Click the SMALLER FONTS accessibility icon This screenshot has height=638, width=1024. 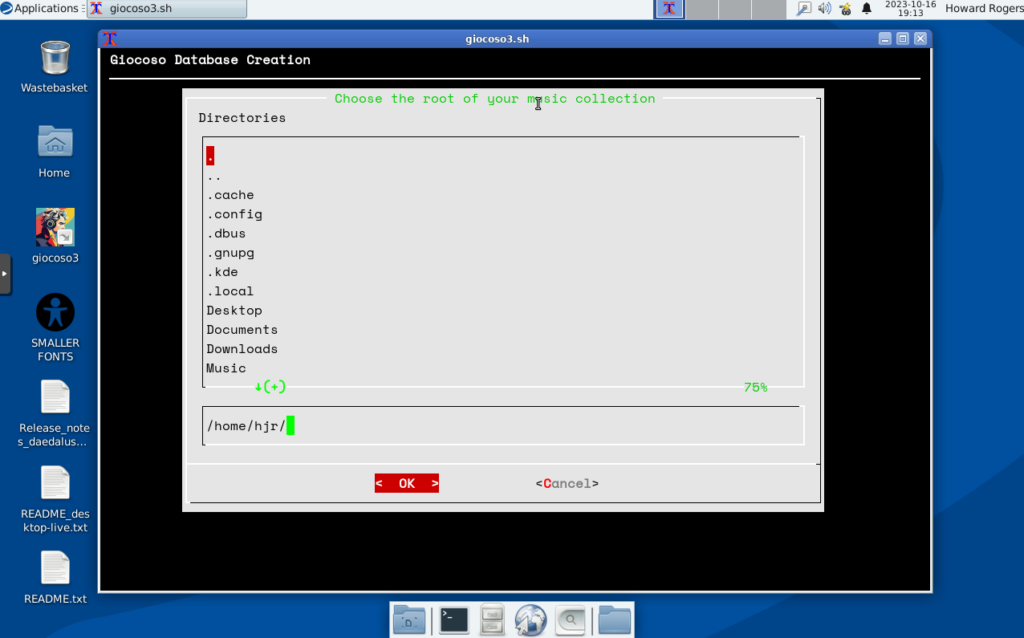[55, 312]
